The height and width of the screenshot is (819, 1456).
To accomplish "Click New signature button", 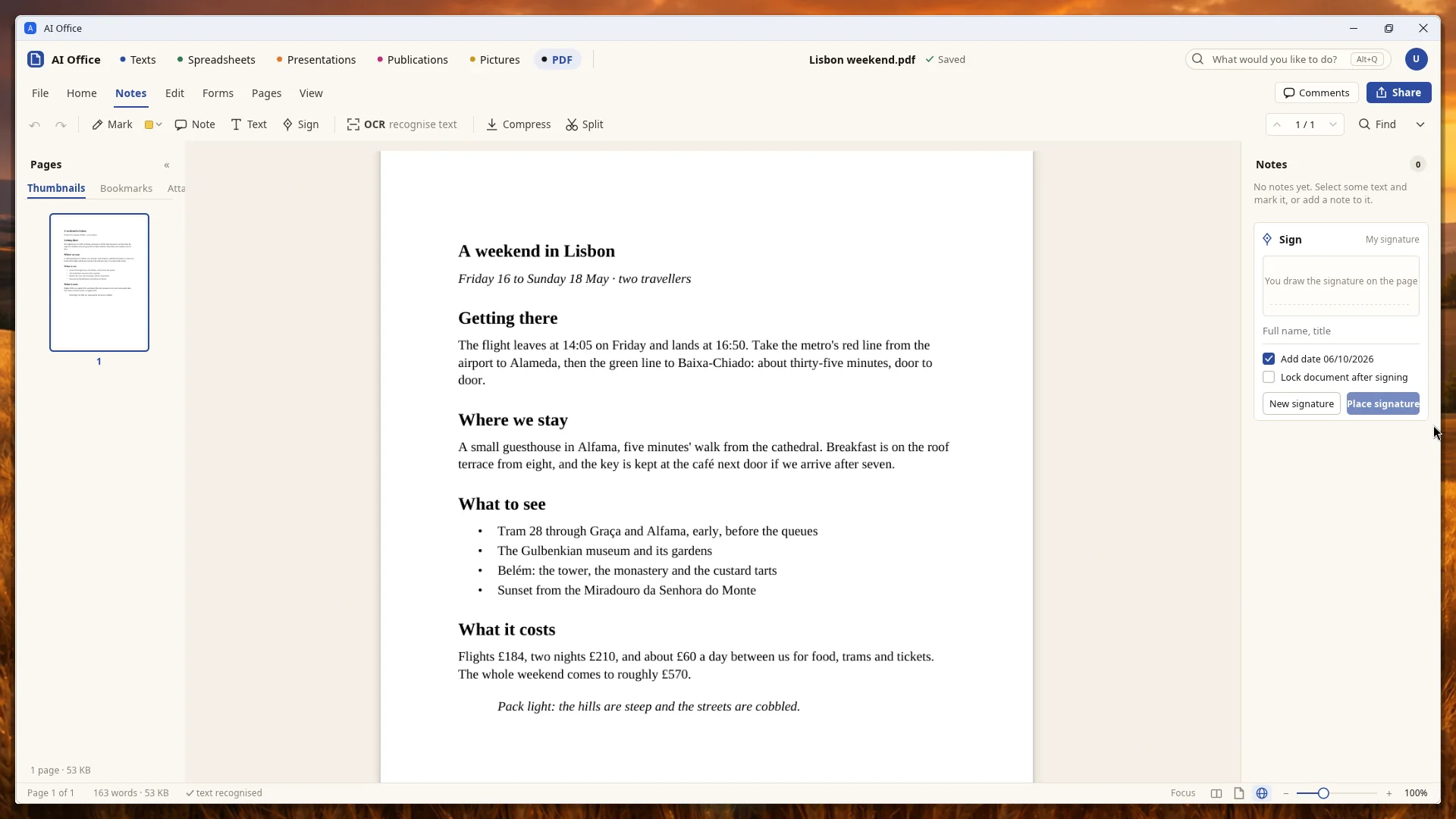I will tap(1301, 403).
